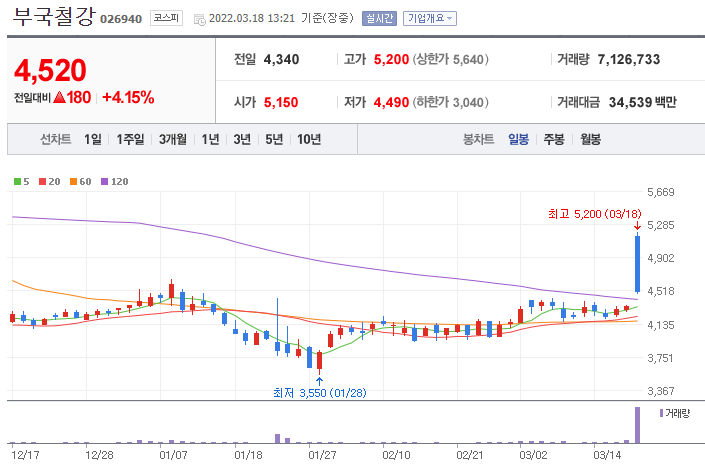705x468 pixels.
Task: Click the 2022.03.18 13:21 timestamp text
Action: pos(252,18)
